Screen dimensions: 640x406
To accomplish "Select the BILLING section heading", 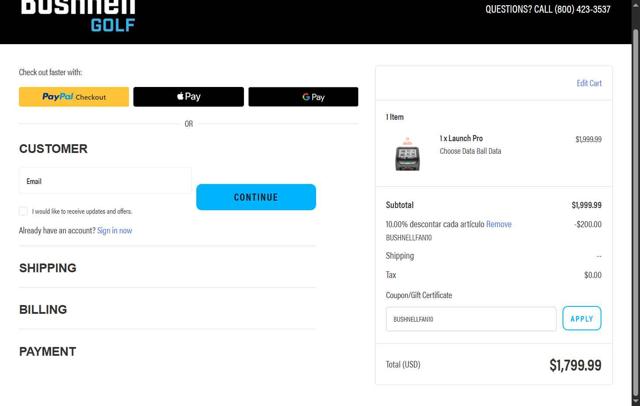I will click(43, 310).
